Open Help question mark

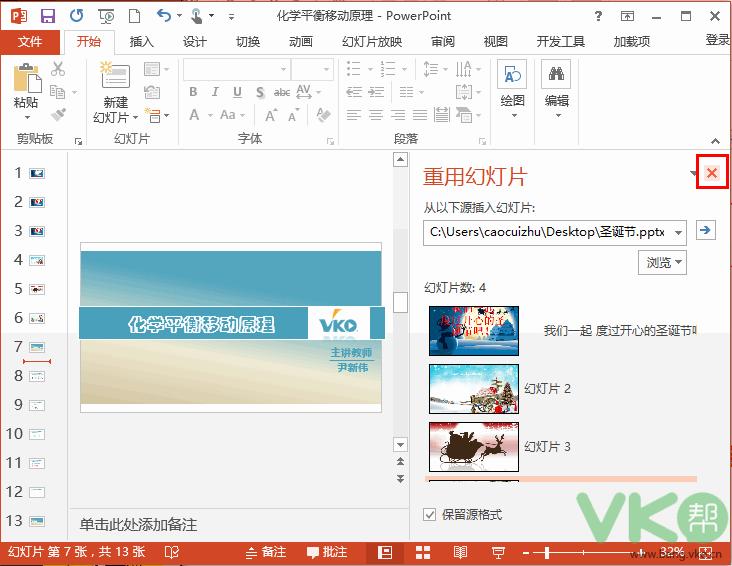tap(598, 16)
